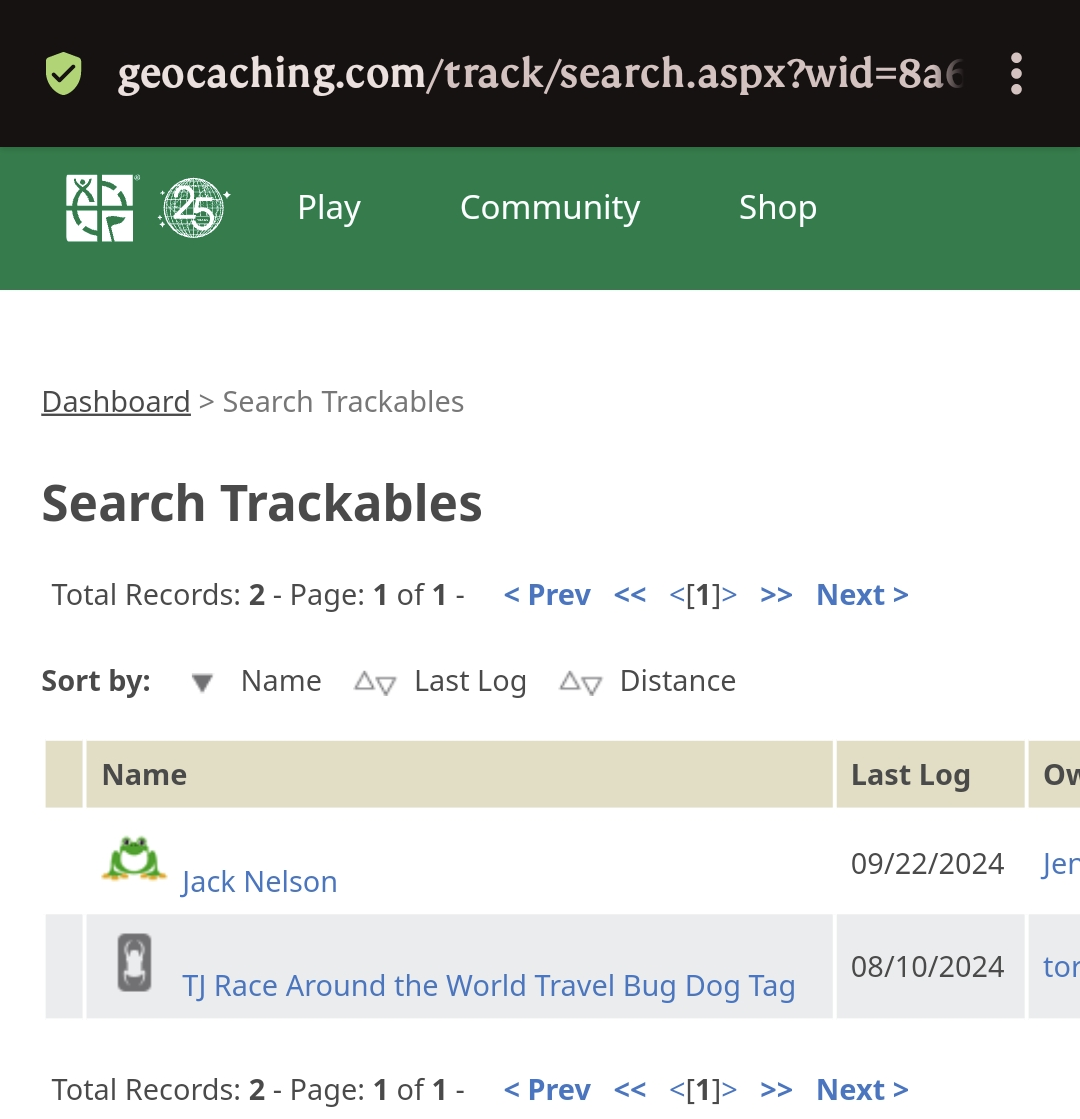Screen dimensions: 1080x1119
Task: Click the frog icon beside Jack Nelson
Action: click(134, 860)
